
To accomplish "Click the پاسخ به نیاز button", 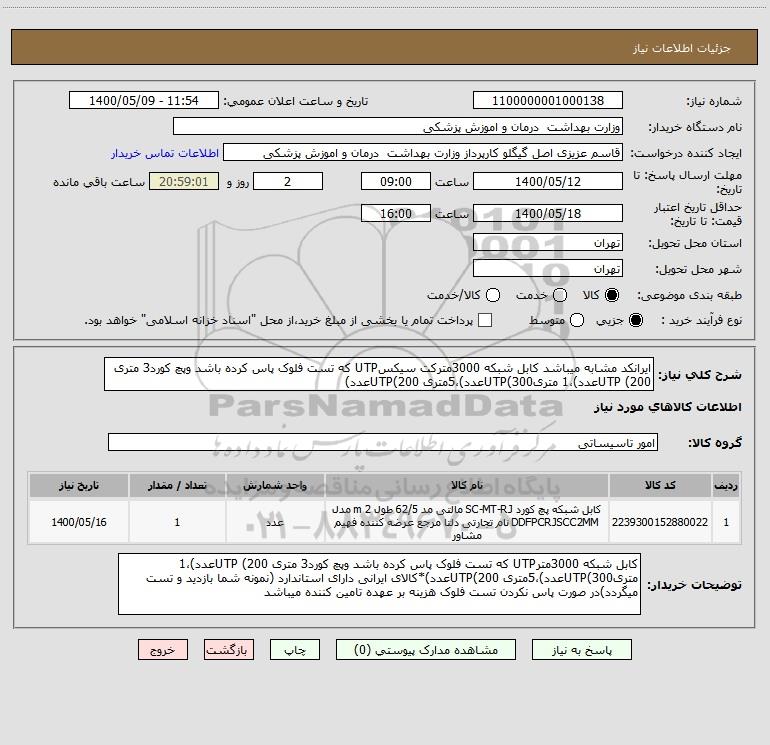I will (581, 650).
